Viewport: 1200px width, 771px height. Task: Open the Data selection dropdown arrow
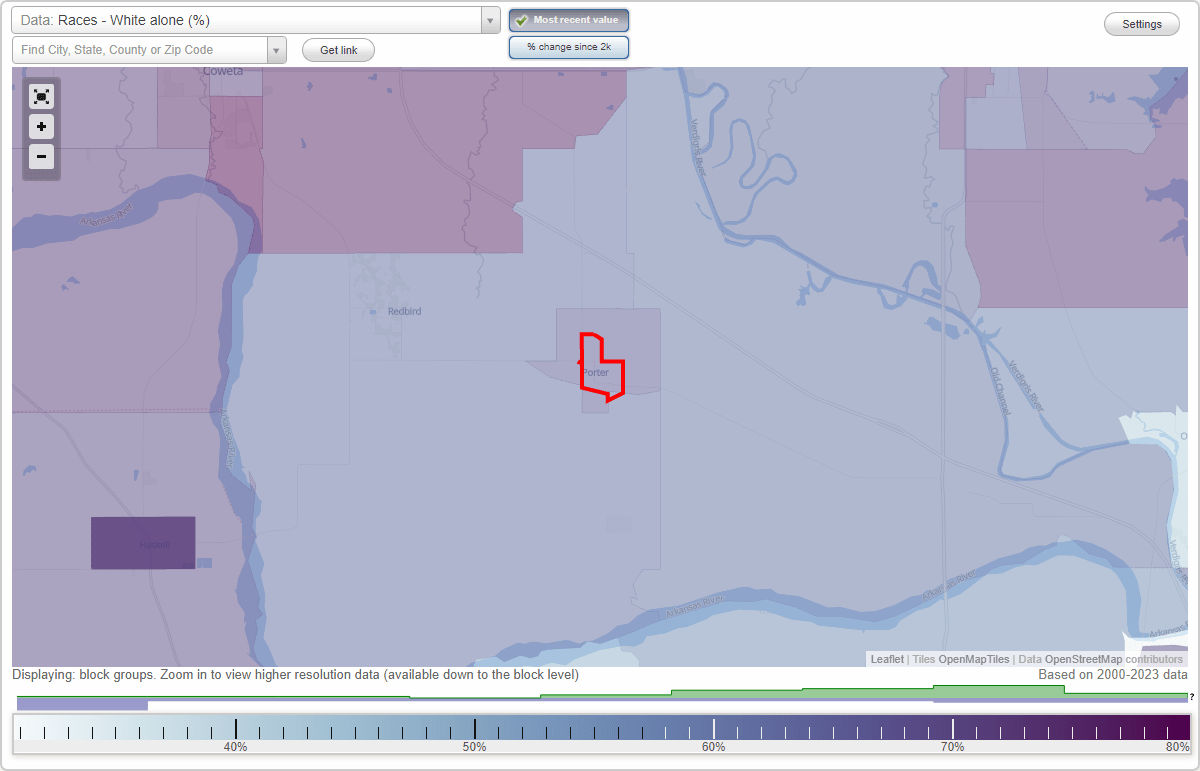pos(489,20)
